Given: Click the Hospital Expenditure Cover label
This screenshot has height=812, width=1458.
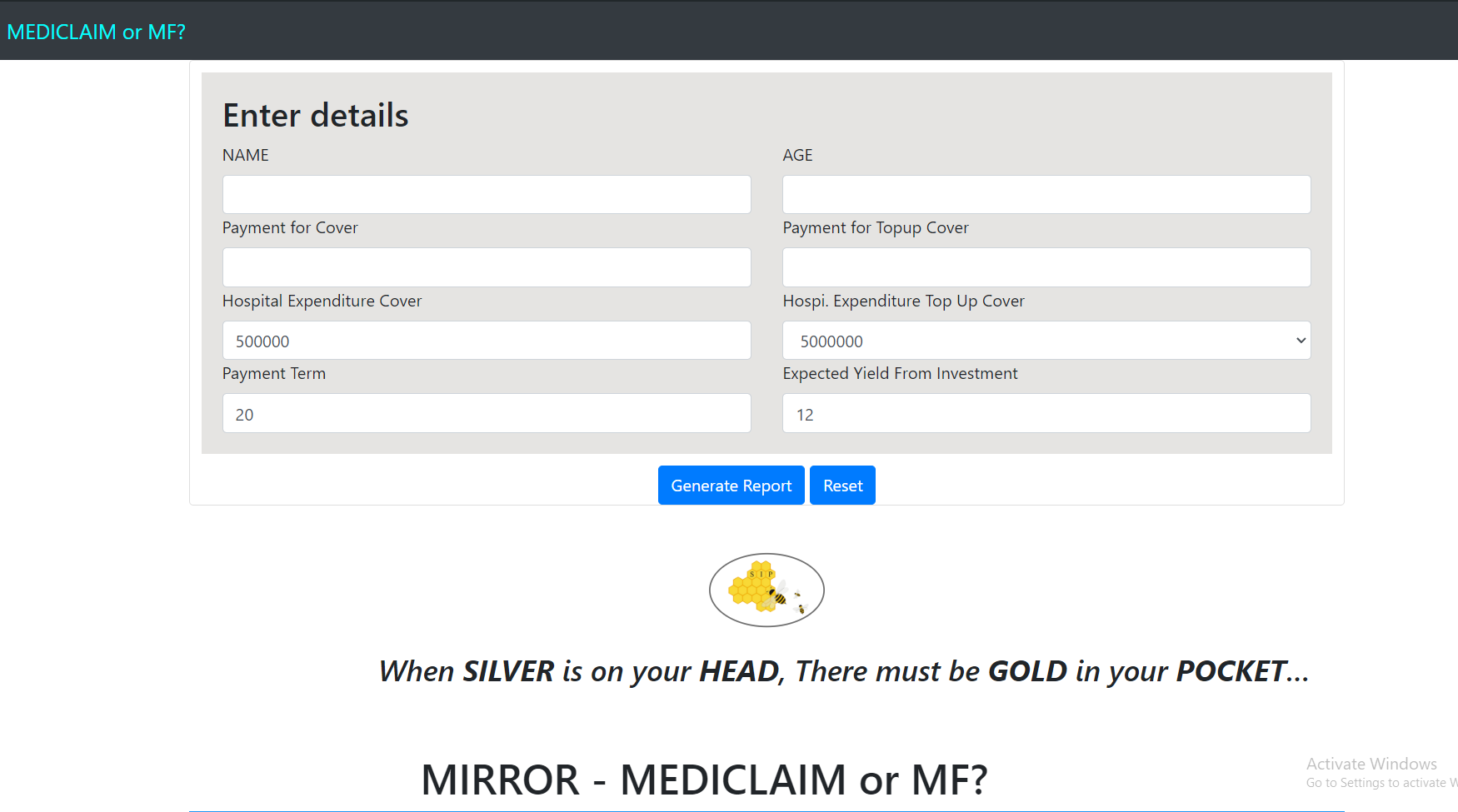Looking at the screenshot, I should point(322,301).
